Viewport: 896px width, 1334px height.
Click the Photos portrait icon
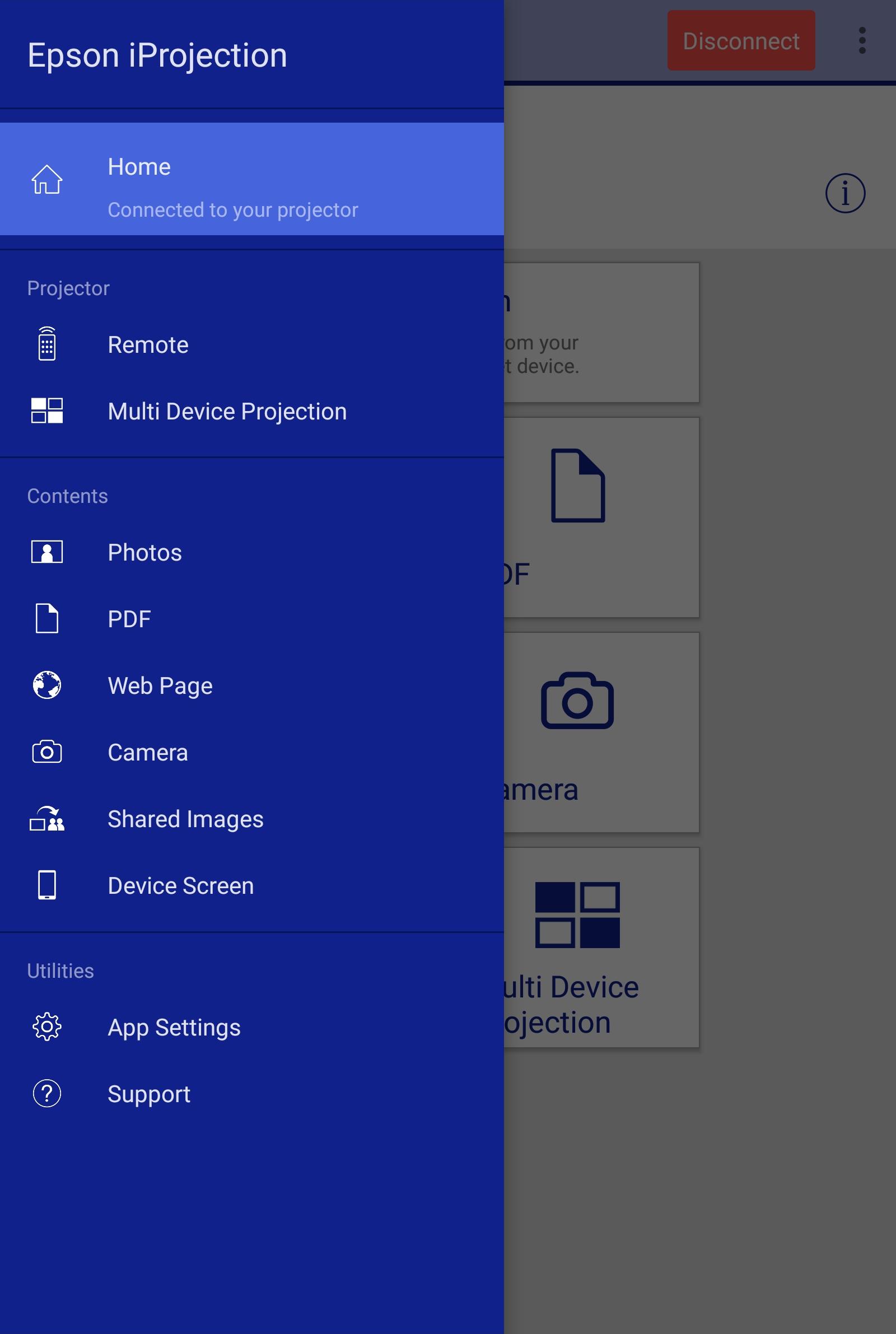click(x=47, y=552)
